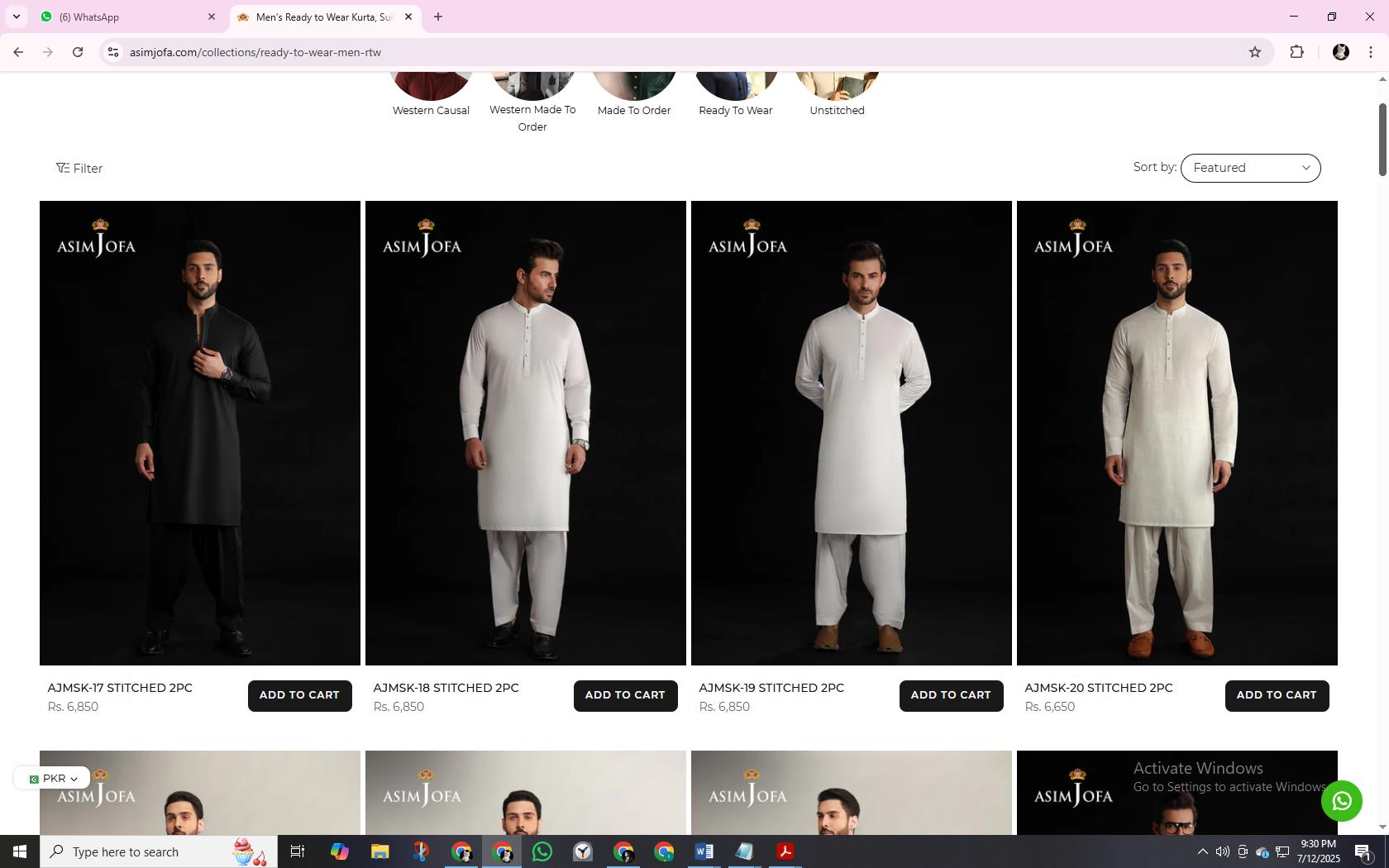Add AJMSK-19 to cart

pos(951,695)
